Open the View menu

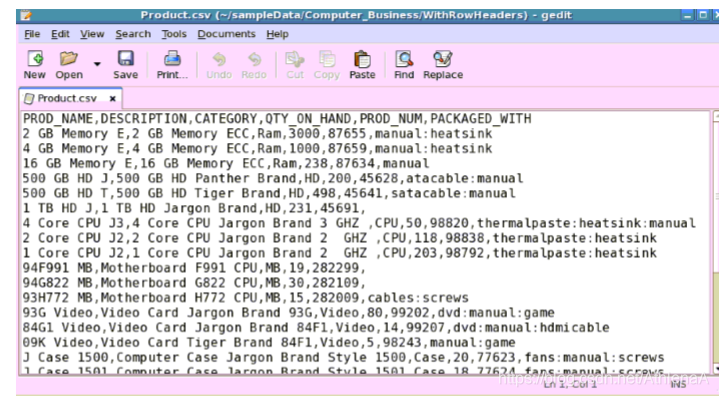(92, 34)
